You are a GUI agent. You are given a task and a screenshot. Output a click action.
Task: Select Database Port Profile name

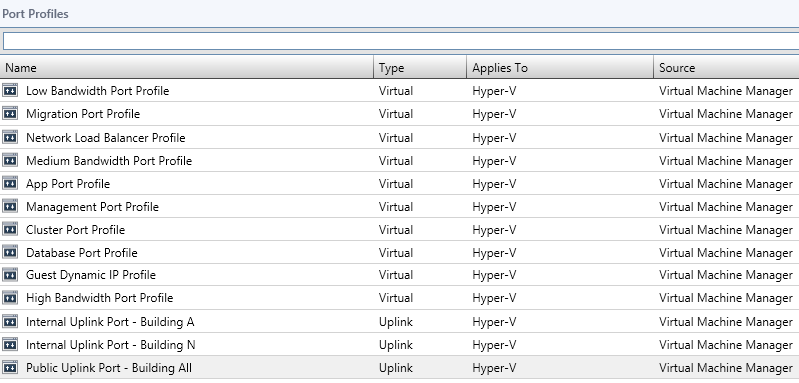(x=82, y=253)
